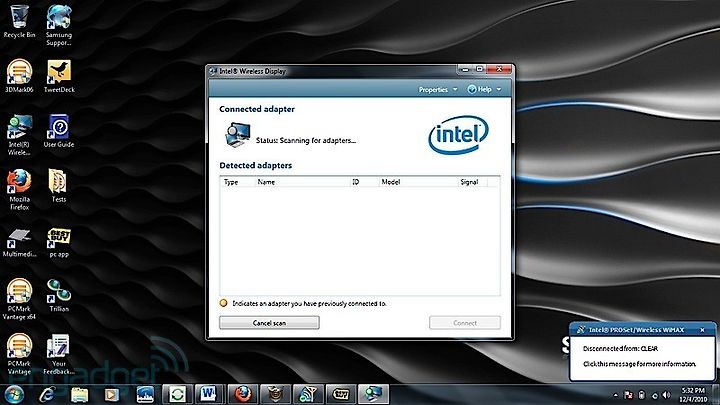Select the TweetDeck desktop icon
Image resolution: width=720 pixels, height=405 pixels.
click(59, 76)
